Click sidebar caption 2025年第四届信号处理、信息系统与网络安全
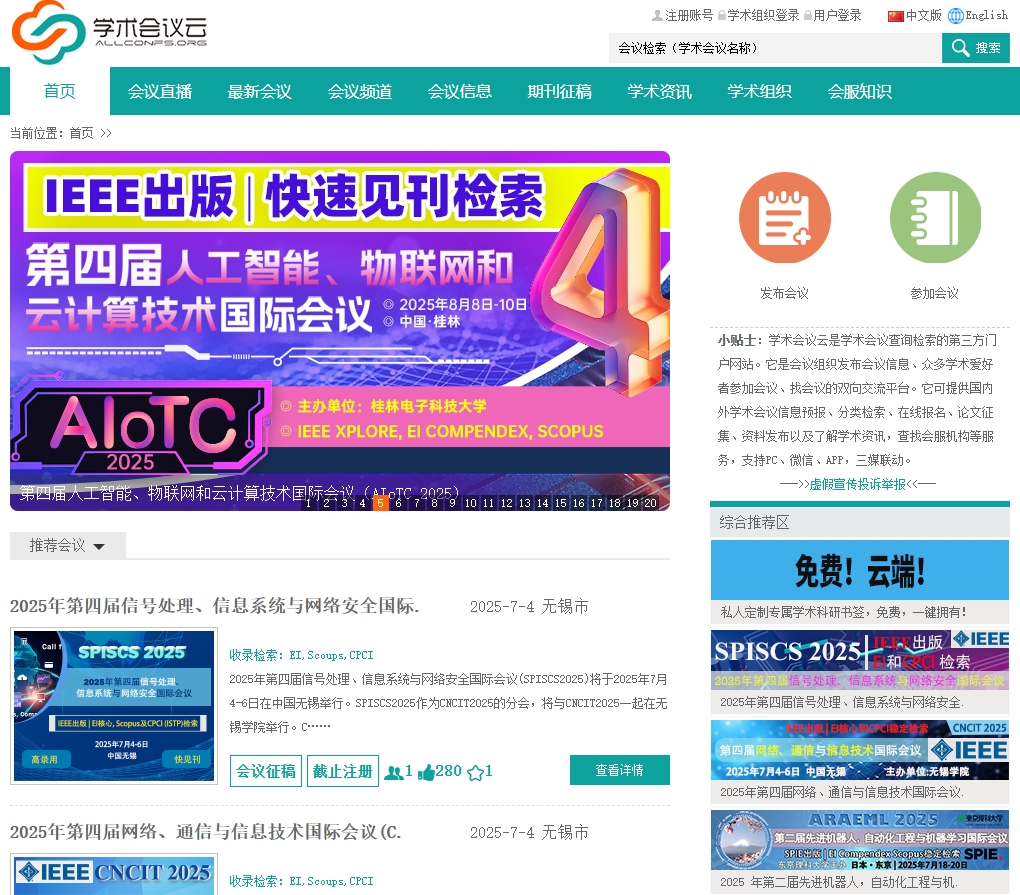 click(x=843, y=702)
